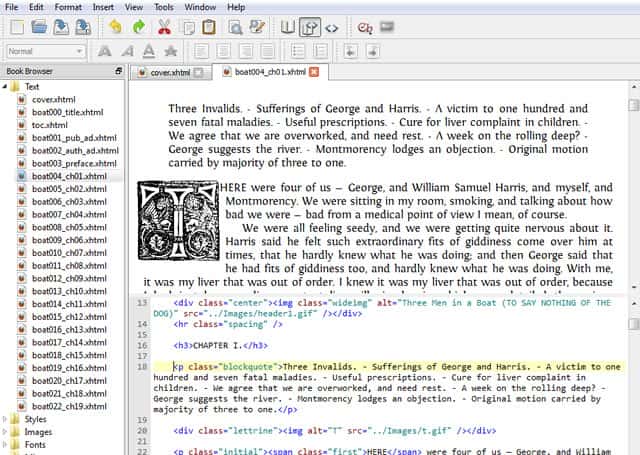Expand the Fonts folder
The height and width of the screenshot is (455, 640).
click(x=5, y=444)
